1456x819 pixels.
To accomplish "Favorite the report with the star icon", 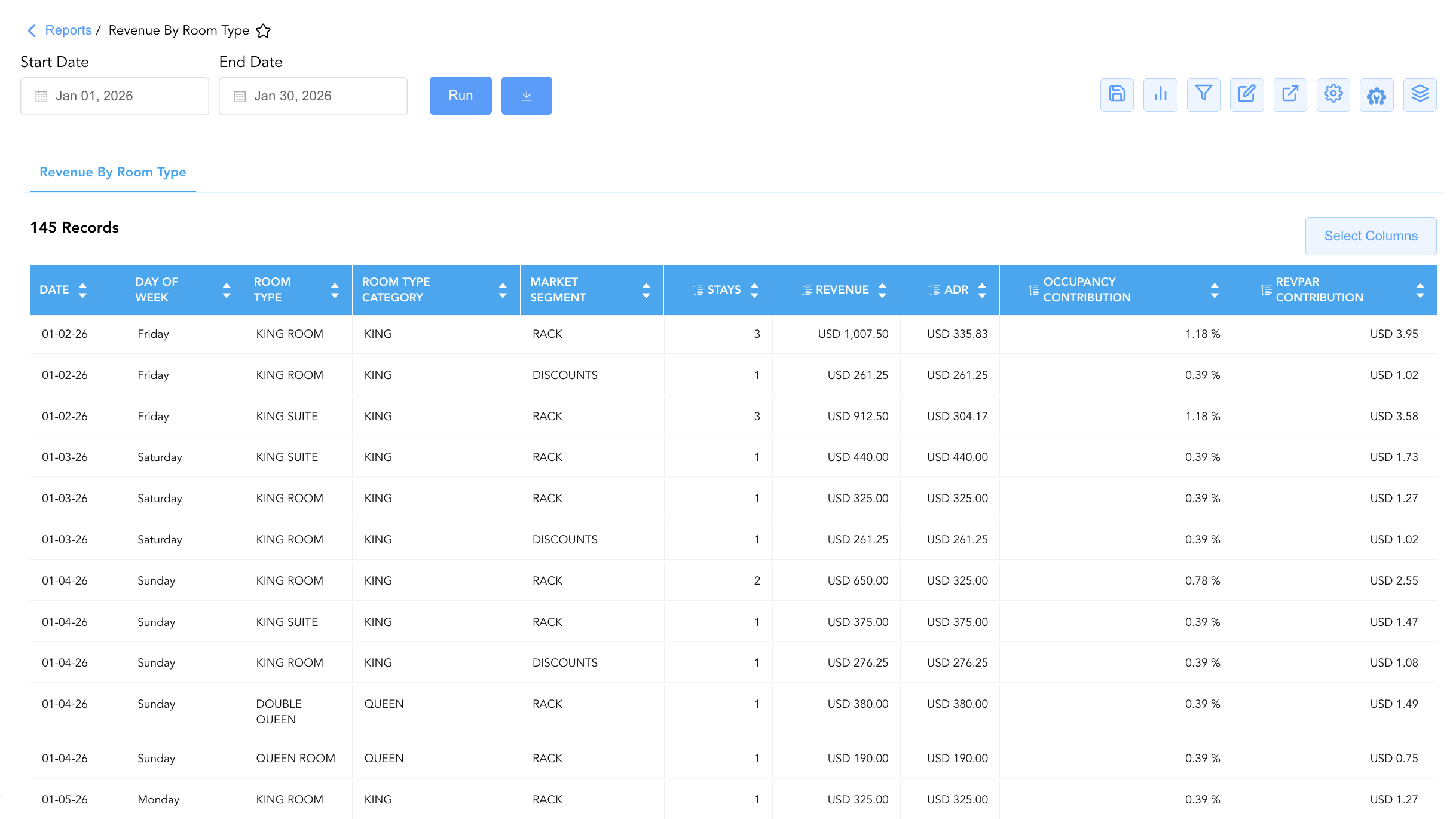I will tap(263, 30).
